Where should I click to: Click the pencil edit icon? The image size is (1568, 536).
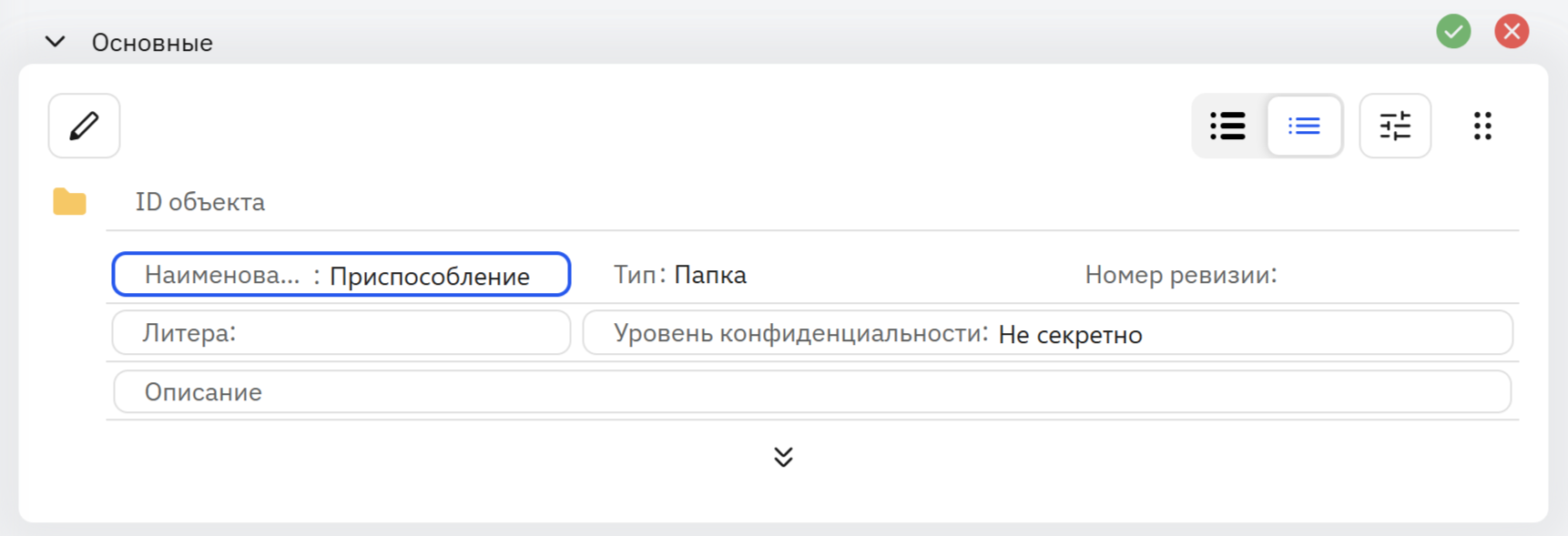84,126
